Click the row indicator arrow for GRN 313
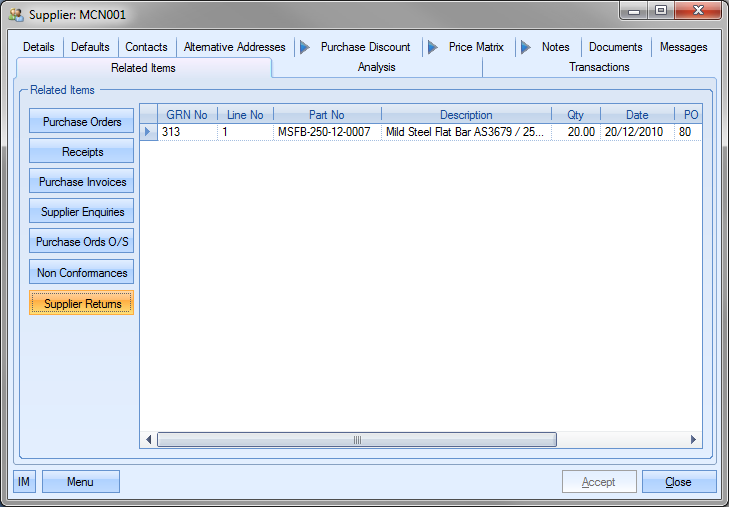Viewport: 729px width, 507px height. point(148,132)
